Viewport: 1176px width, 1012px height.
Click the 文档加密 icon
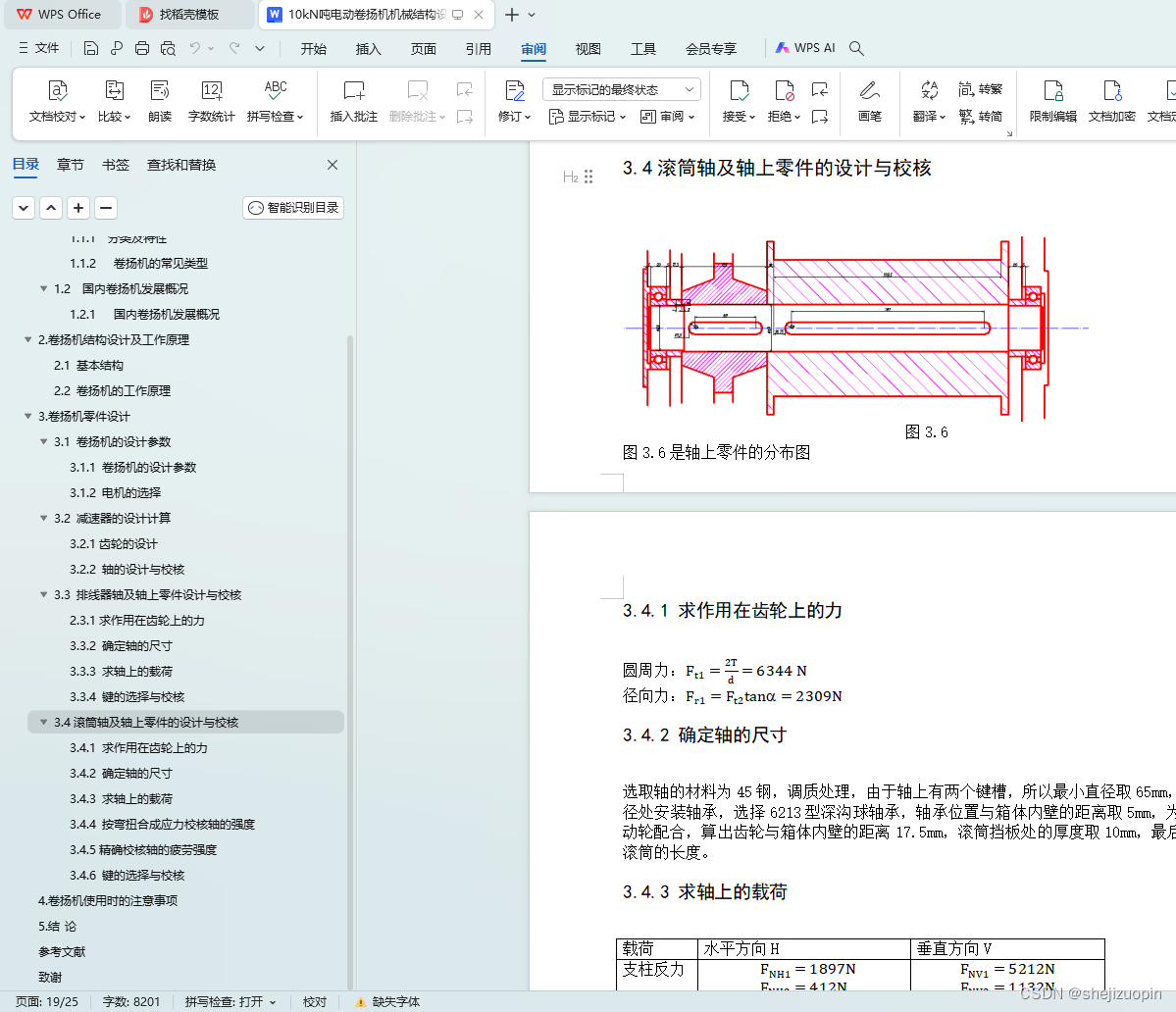pyautogui.click(x=1112, y=90)
